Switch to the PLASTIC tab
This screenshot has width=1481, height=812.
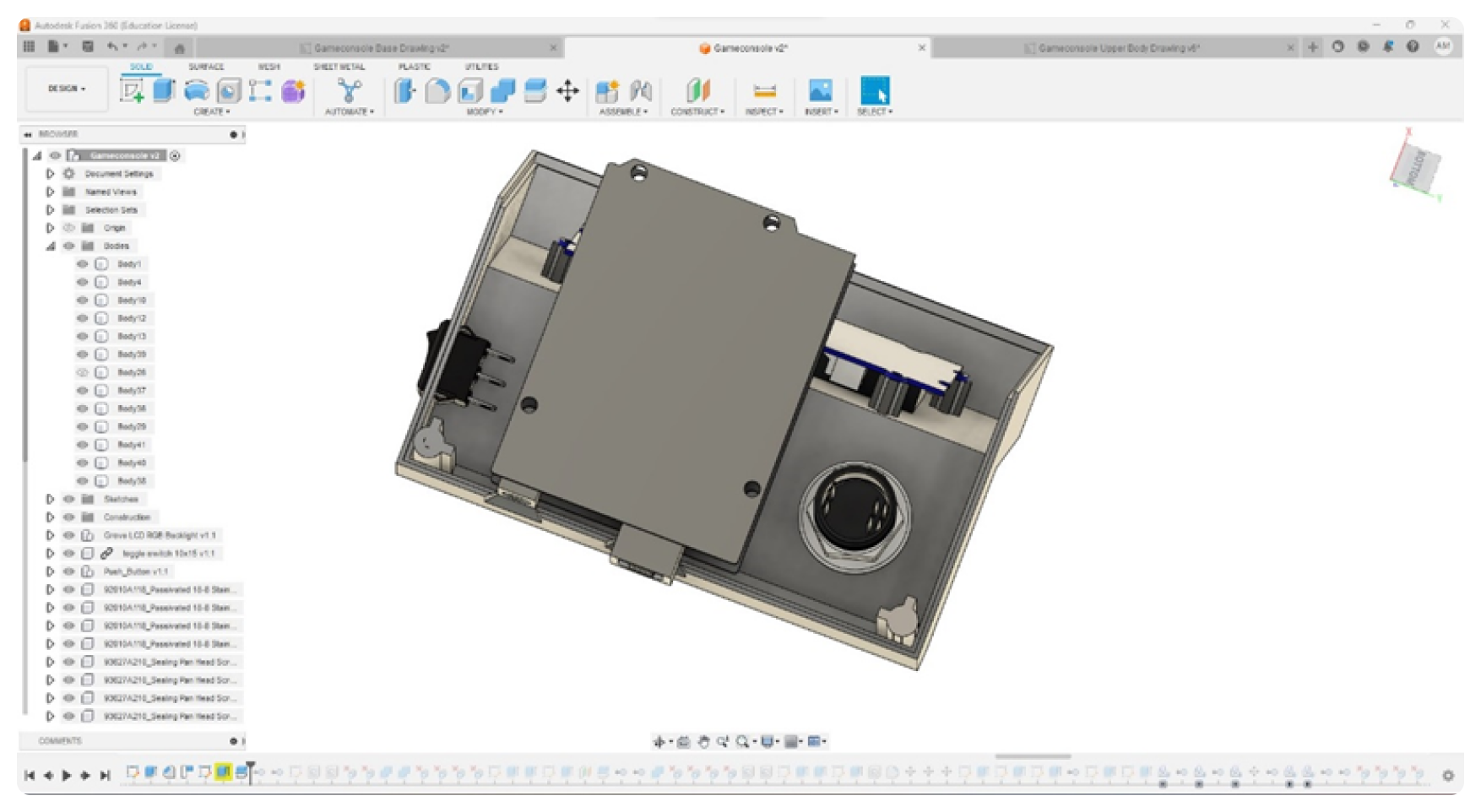[414, 67]
